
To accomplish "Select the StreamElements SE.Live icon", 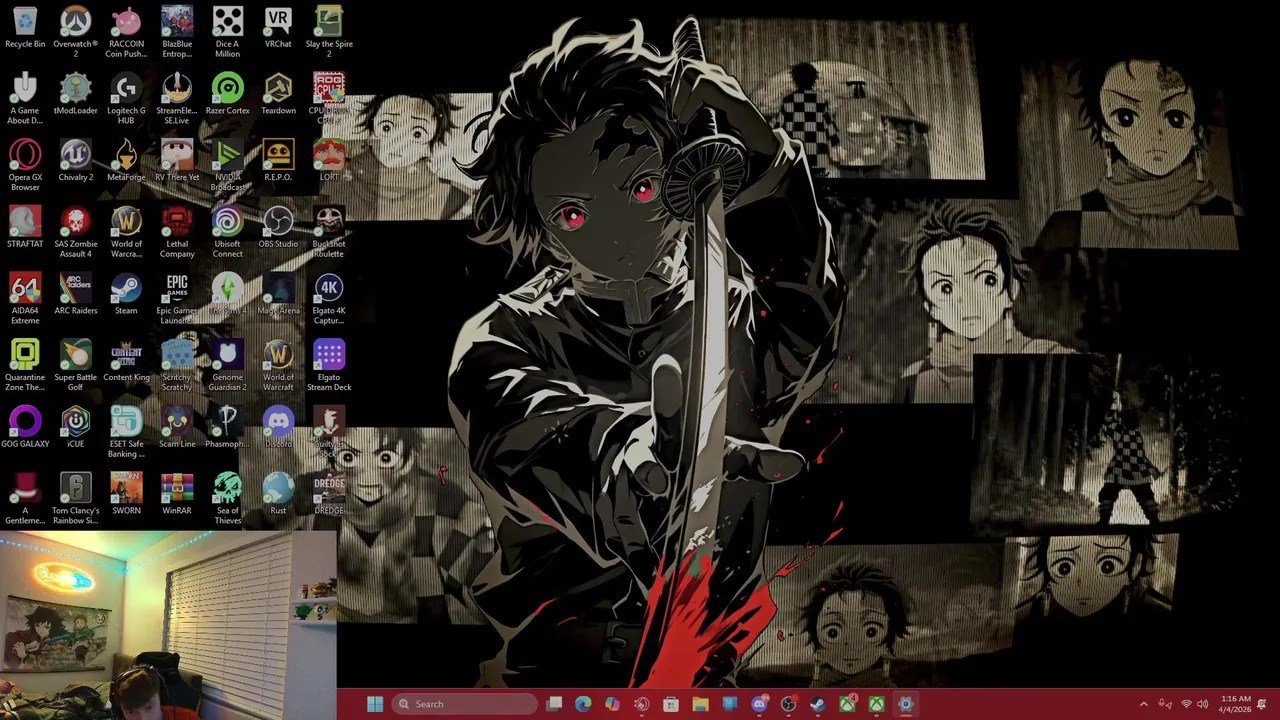I will point(177,99).
